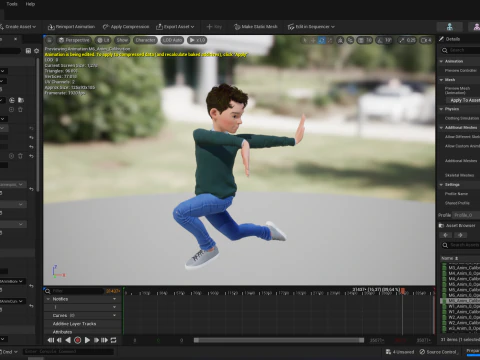The width and height of the screenshot is (480, 360).
Task: Choose the Translate tool icon in viewport
Action: (313, 40)
